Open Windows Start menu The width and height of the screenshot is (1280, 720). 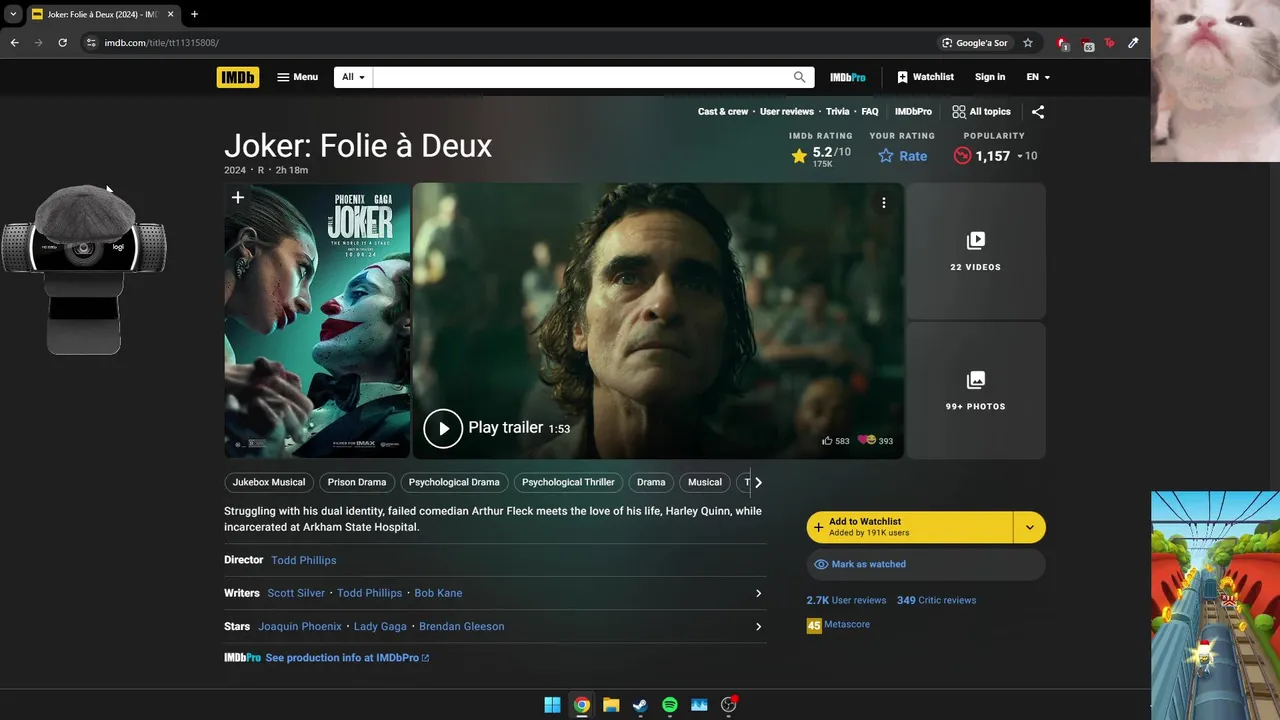[552, 705]
